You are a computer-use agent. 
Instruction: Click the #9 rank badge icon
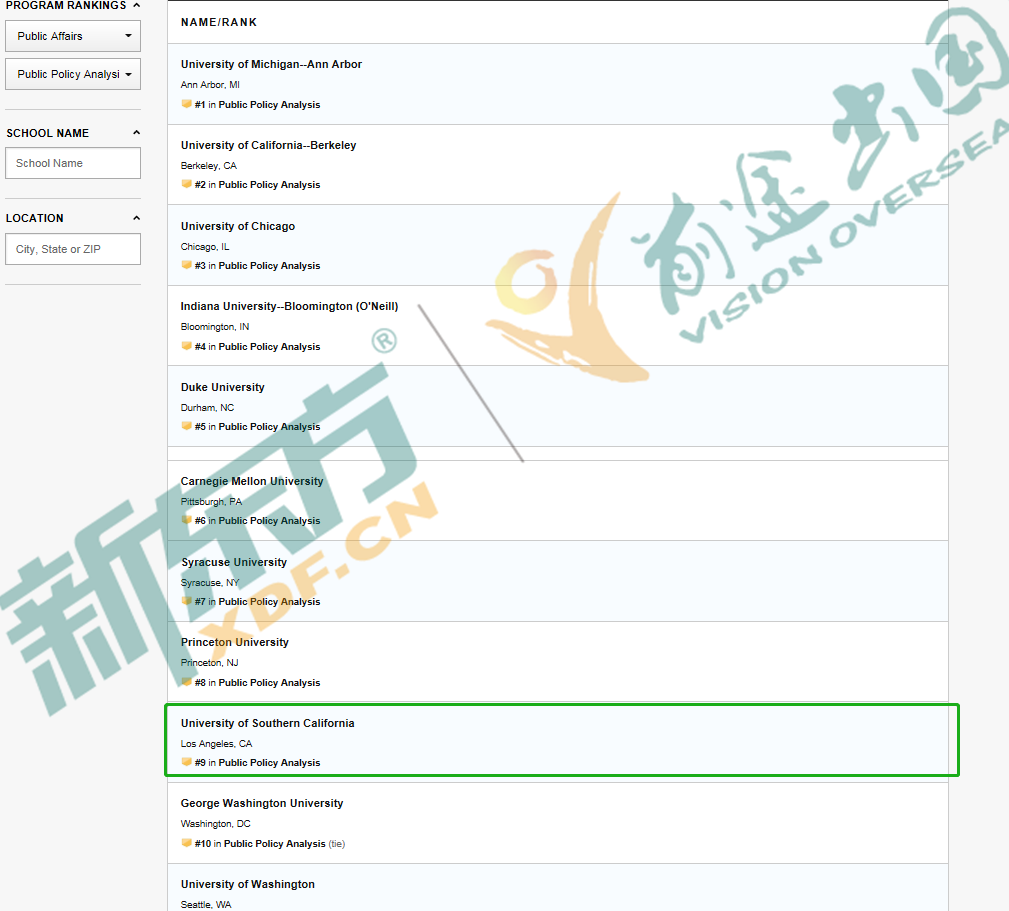pos(187,762)
